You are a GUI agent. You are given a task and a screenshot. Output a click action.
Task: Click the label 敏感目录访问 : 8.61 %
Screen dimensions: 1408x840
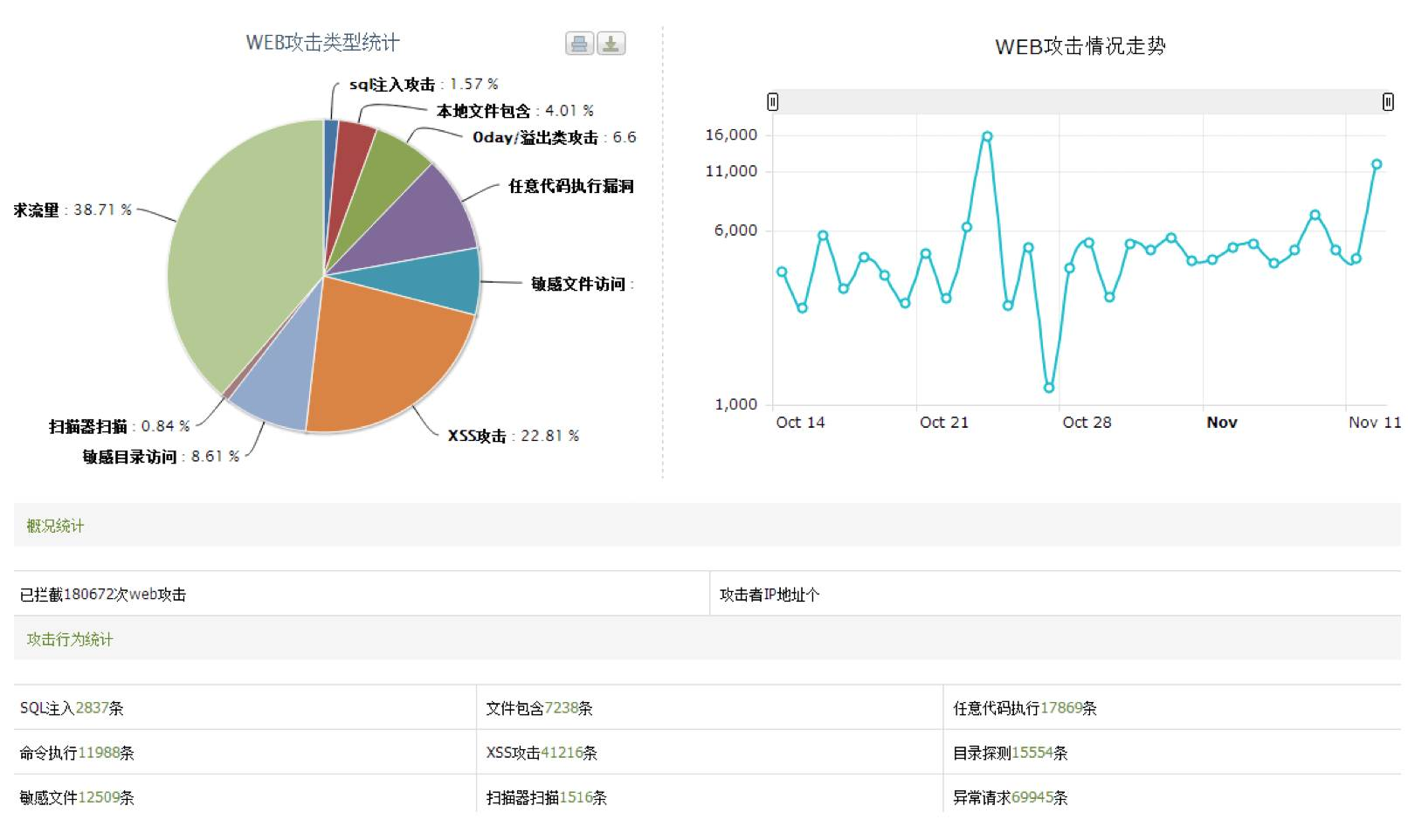tap(161, 457)
